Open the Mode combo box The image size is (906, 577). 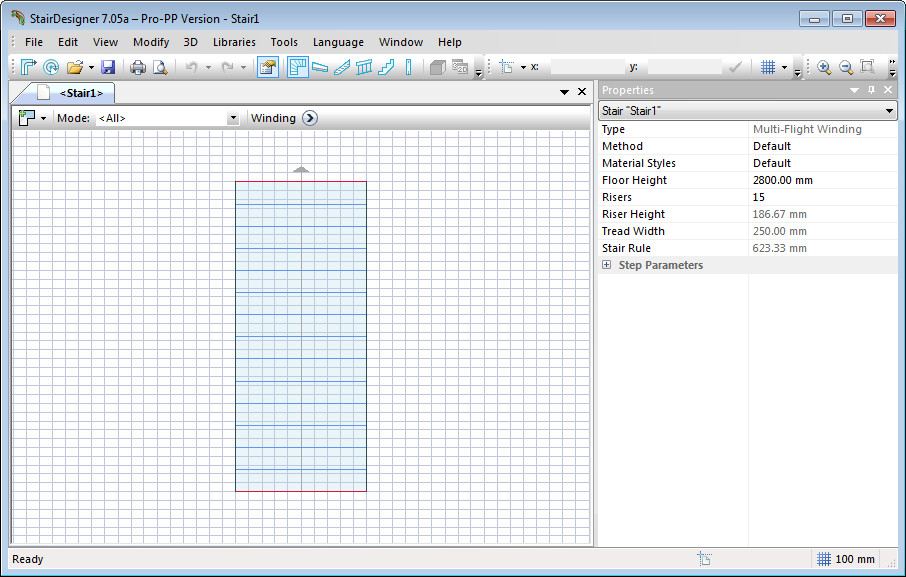(x=168, y=118)
